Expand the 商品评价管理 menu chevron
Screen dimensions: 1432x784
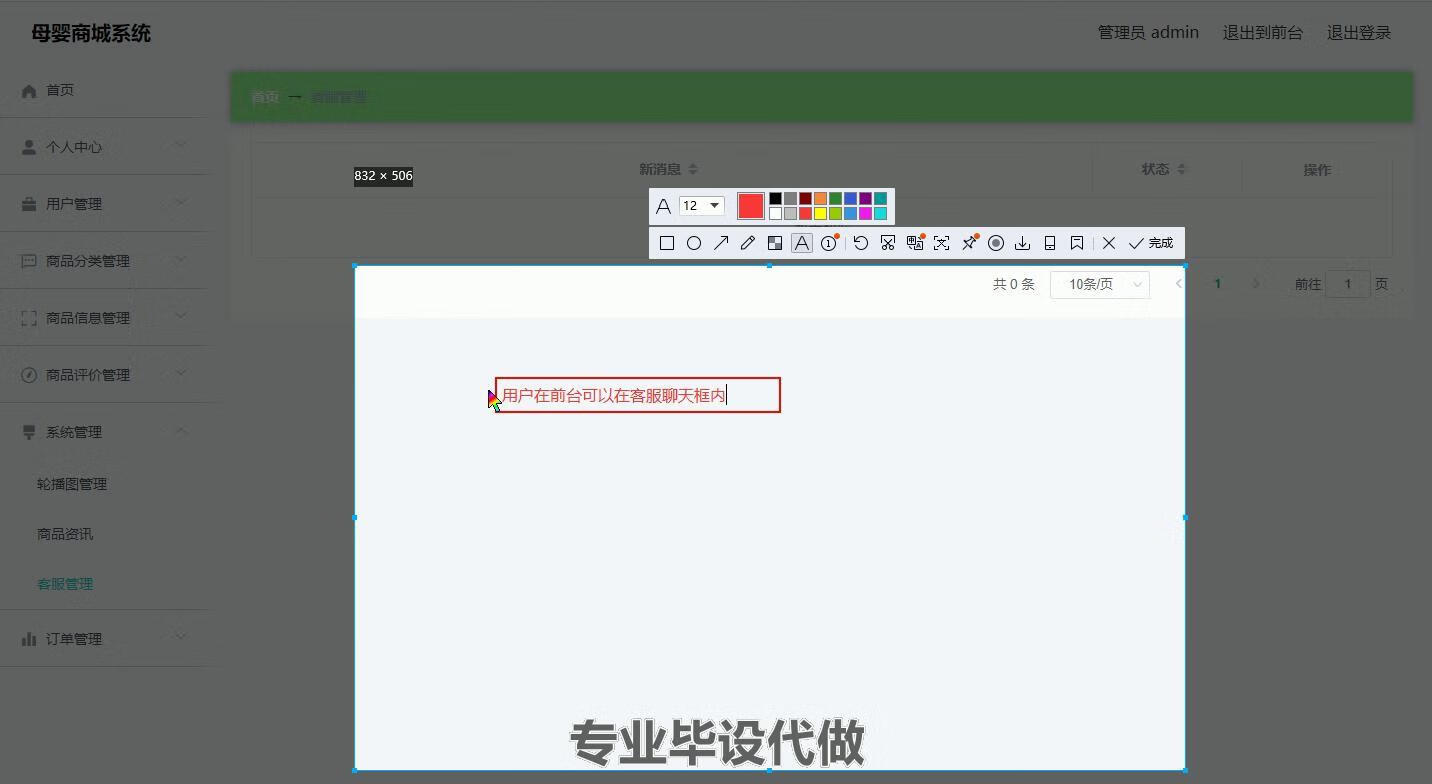181,374
